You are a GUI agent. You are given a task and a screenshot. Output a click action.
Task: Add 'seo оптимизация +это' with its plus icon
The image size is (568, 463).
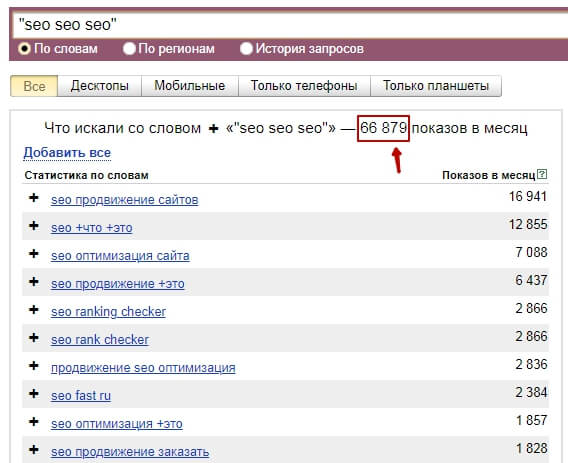point(34,422)
